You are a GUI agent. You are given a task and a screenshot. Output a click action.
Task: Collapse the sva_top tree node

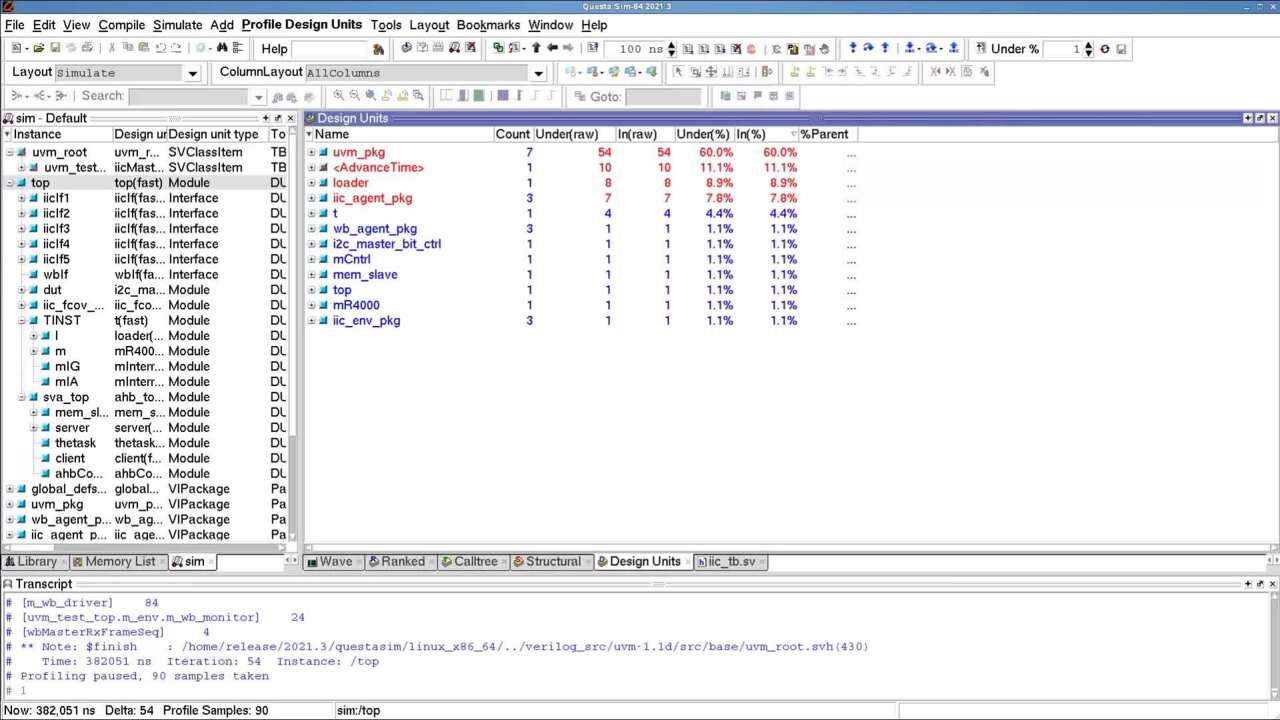21,397
